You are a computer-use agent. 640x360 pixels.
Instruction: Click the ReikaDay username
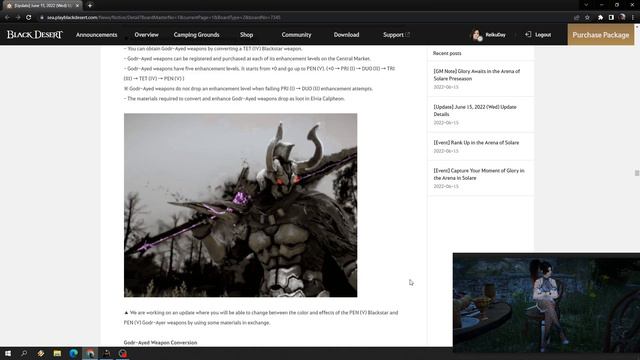click(495, 35)
